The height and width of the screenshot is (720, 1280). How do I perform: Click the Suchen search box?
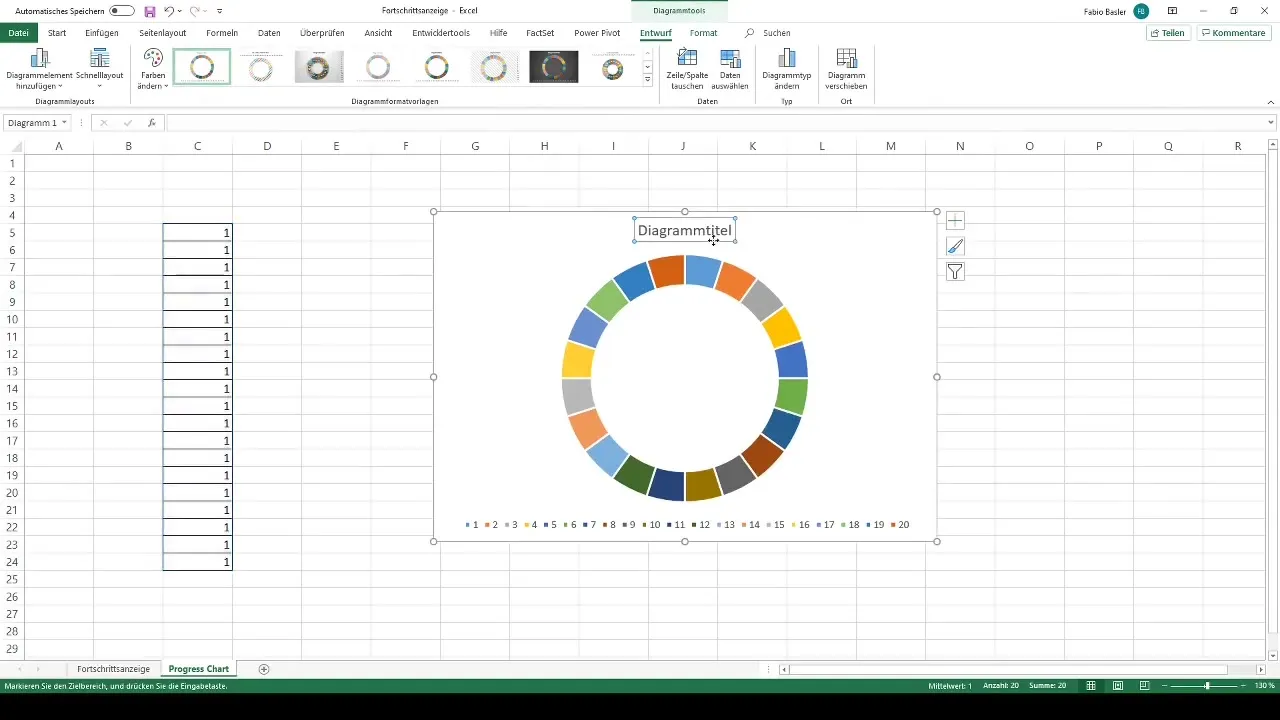point(776,33)
